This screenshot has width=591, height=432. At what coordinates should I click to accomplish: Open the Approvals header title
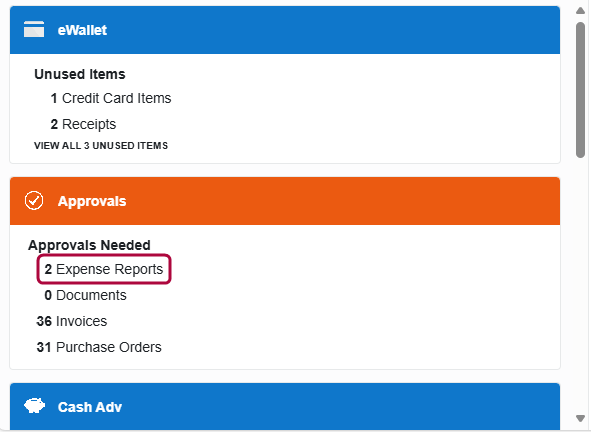tap(92, 201)
